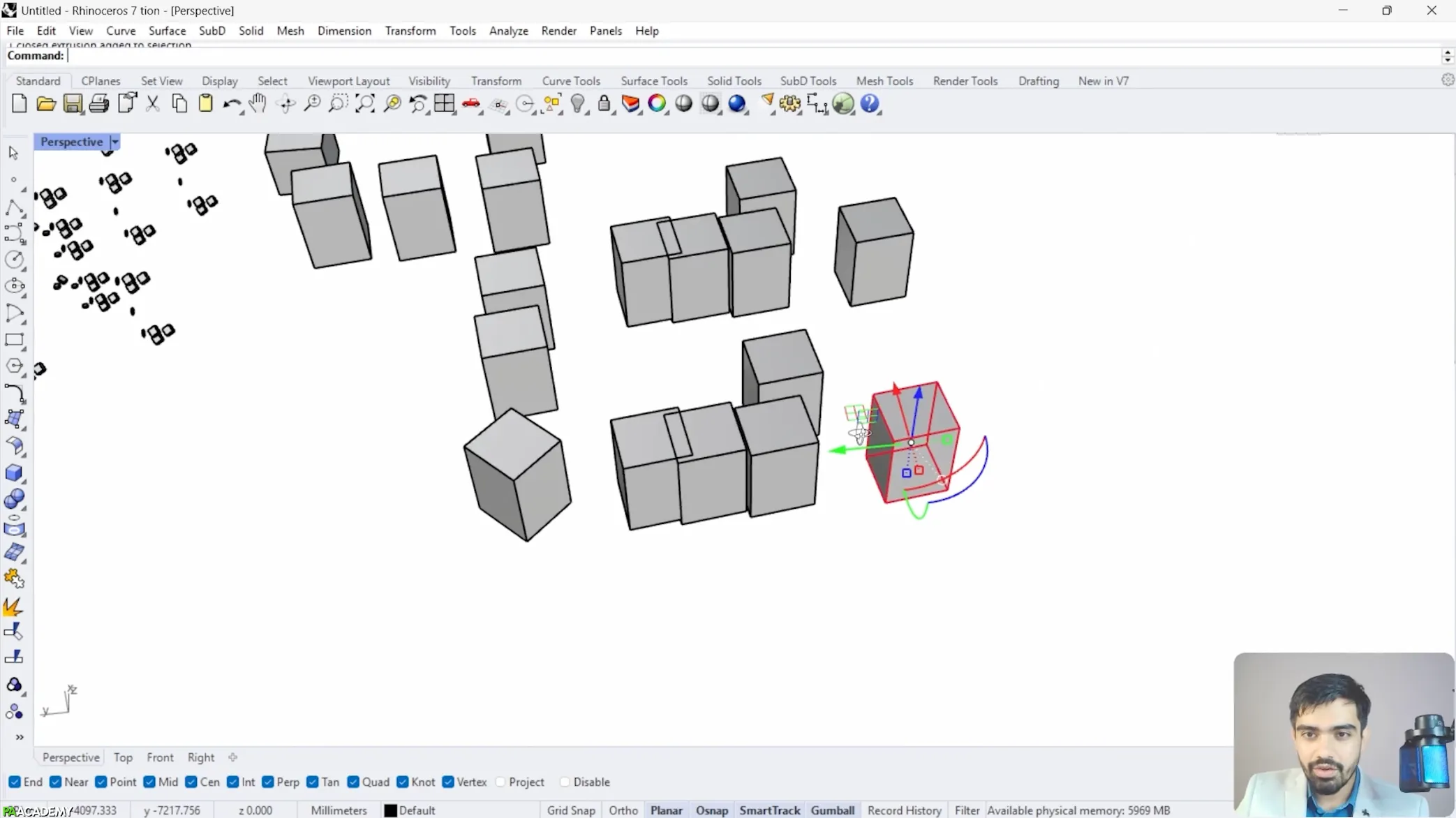Image resolution: width=1456 pixels, height=818 pixels.
Task: Select the Box solid tool in sidebar
Action: click(14, 473)
